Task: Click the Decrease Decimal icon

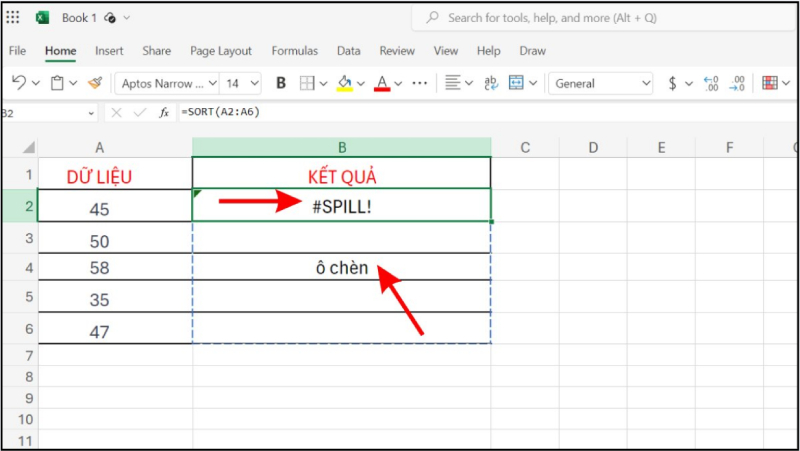Action: (737, 83)
